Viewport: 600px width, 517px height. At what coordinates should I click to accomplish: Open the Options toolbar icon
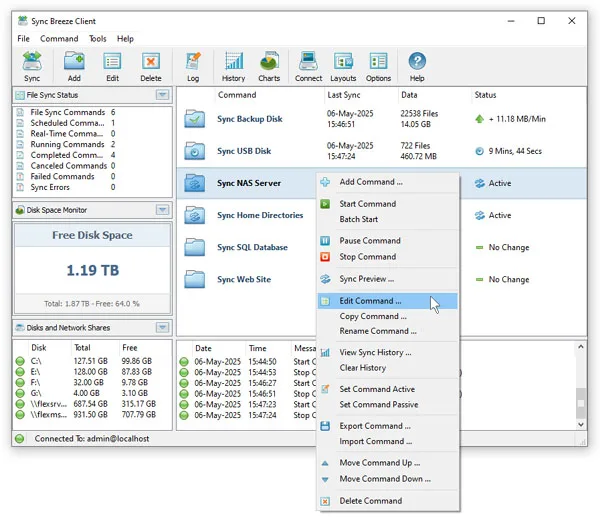[378, 66]
